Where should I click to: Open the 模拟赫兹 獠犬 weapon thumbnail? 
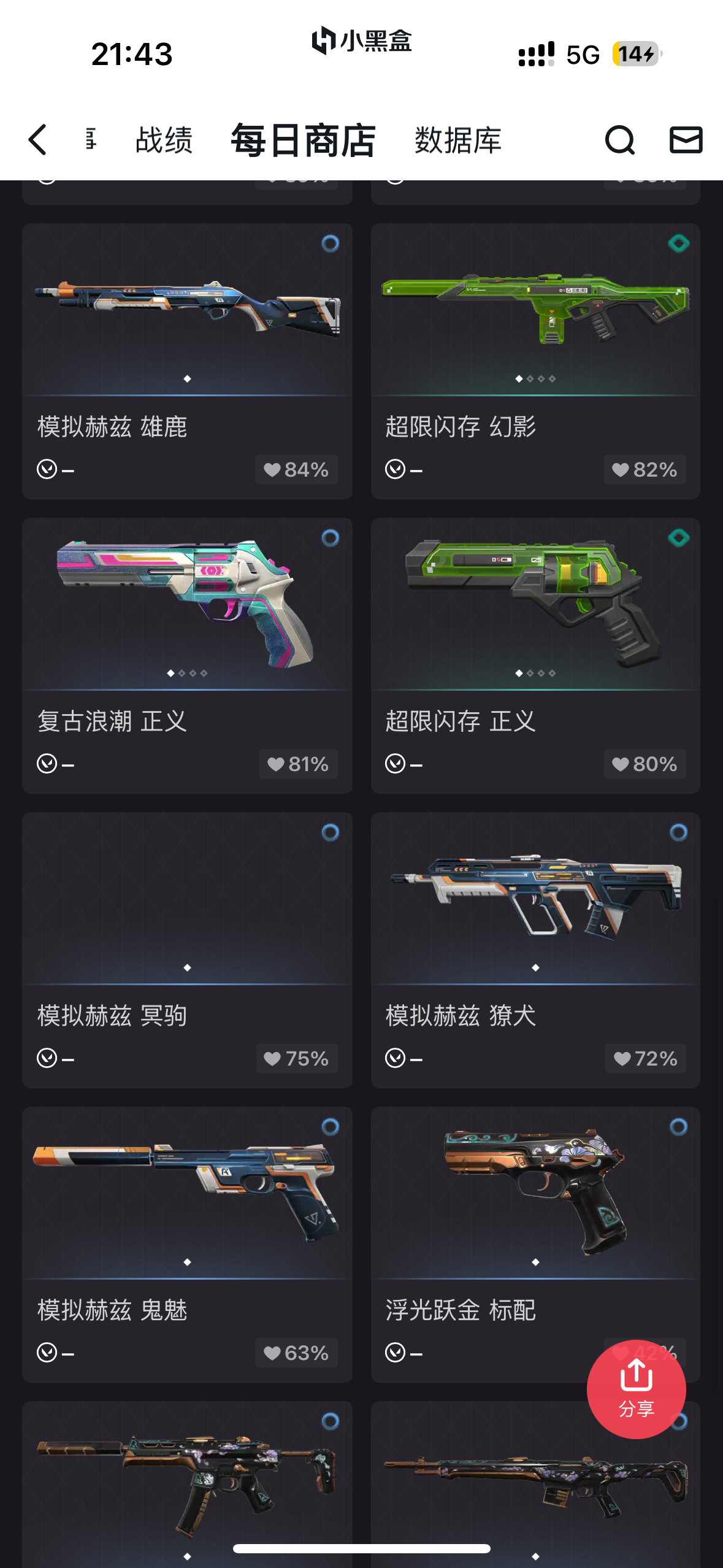(x=535, y=898)
